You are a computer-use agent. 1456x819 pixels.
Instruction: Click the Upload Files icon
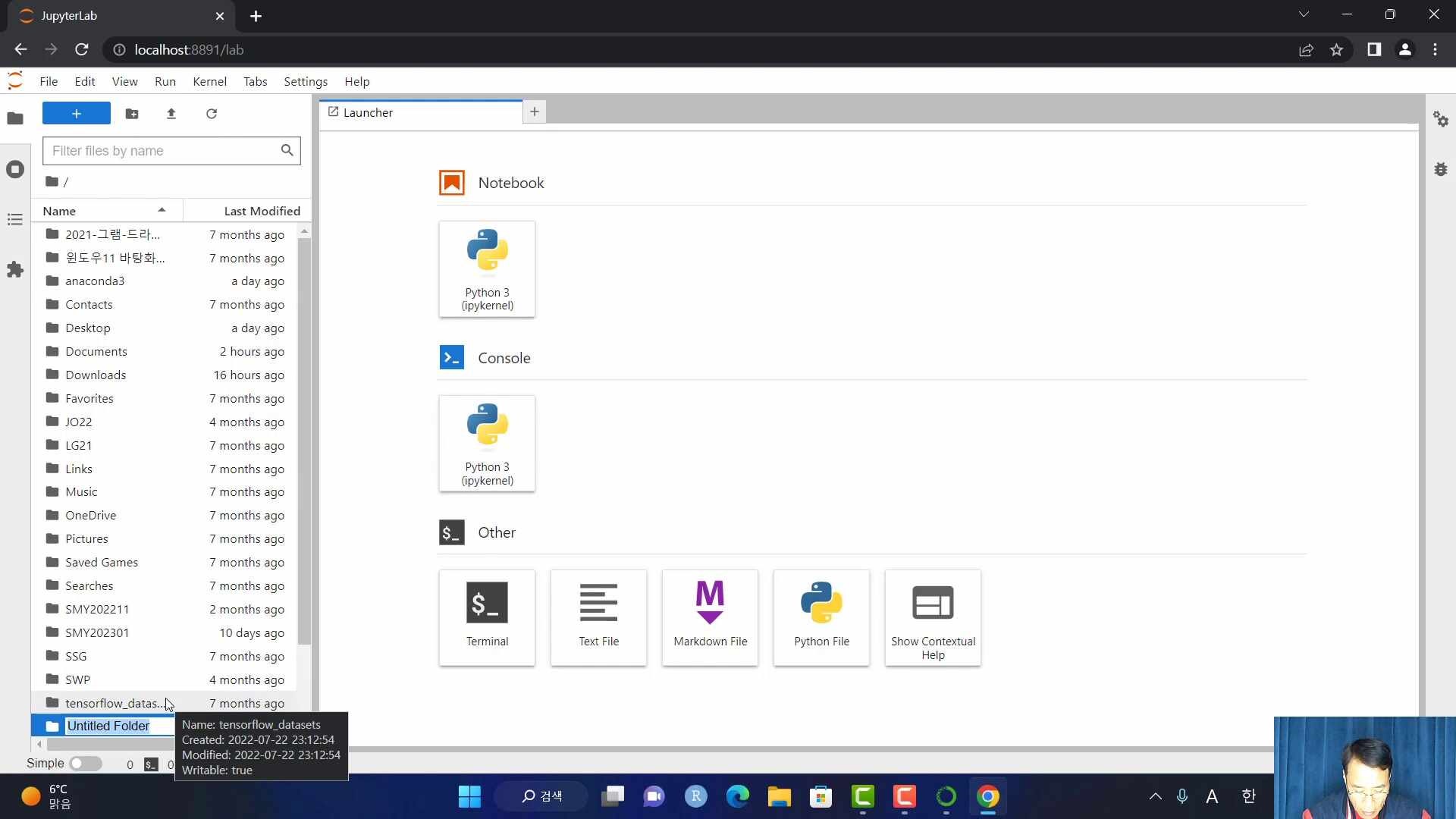tap(171, 114)
